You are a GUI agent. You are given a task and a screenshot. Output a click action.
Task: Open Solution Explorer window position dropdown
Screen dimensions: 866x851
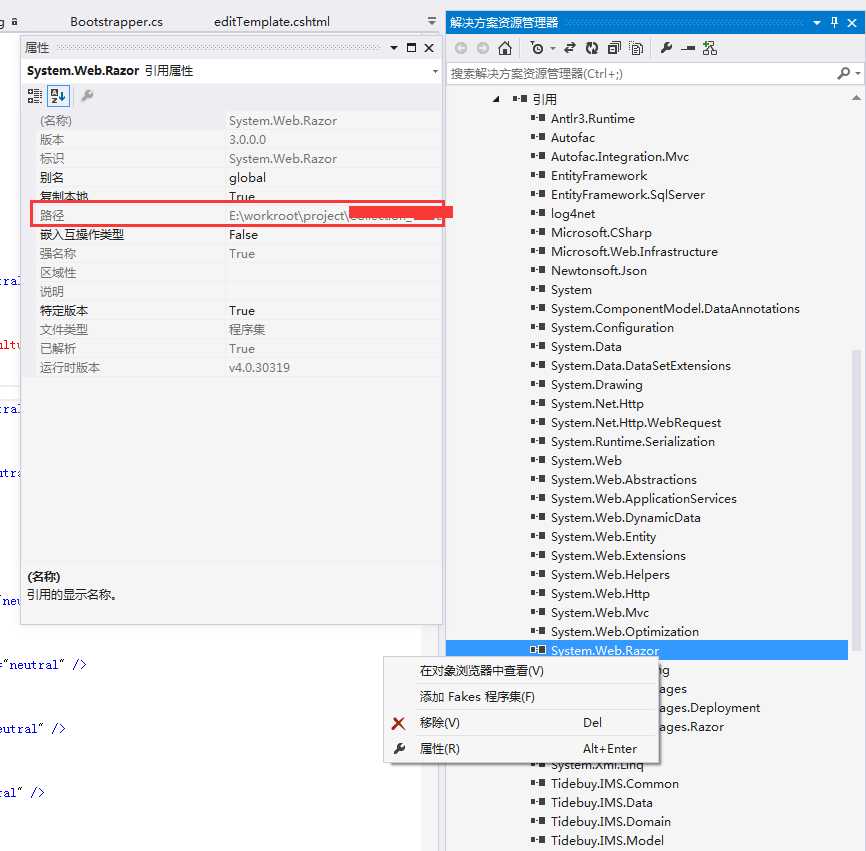[817, 23]
